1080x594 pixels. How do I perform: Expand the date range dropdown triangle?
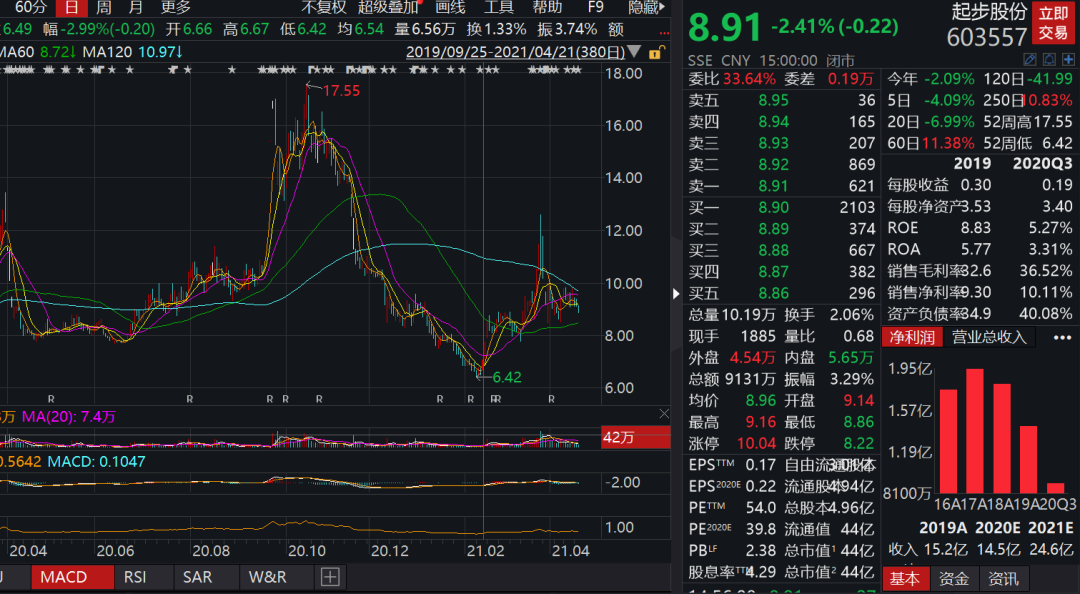point(635,52)
